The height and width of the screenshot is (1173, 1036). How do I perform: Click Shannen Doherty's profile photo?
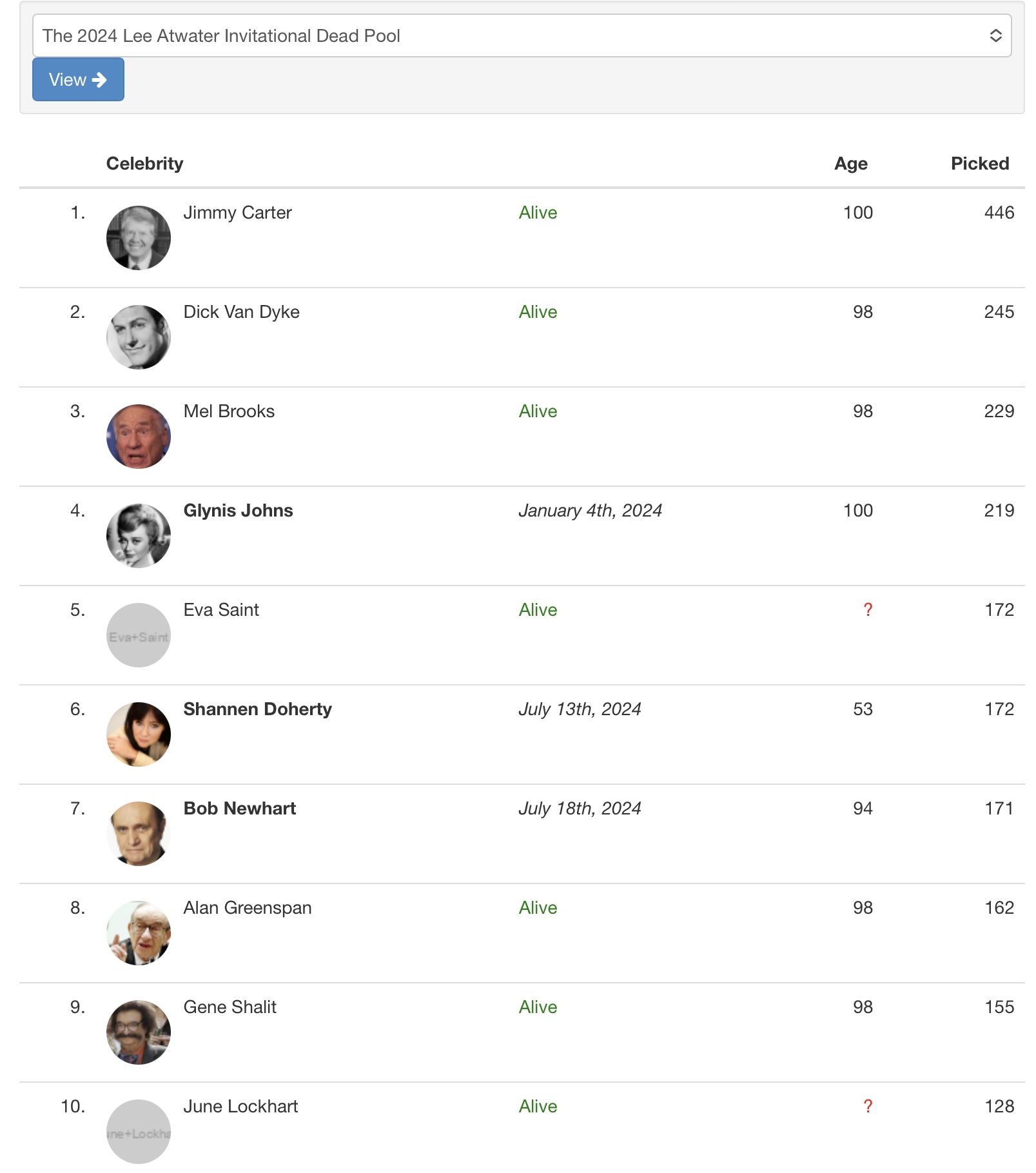tap(139, 734)
